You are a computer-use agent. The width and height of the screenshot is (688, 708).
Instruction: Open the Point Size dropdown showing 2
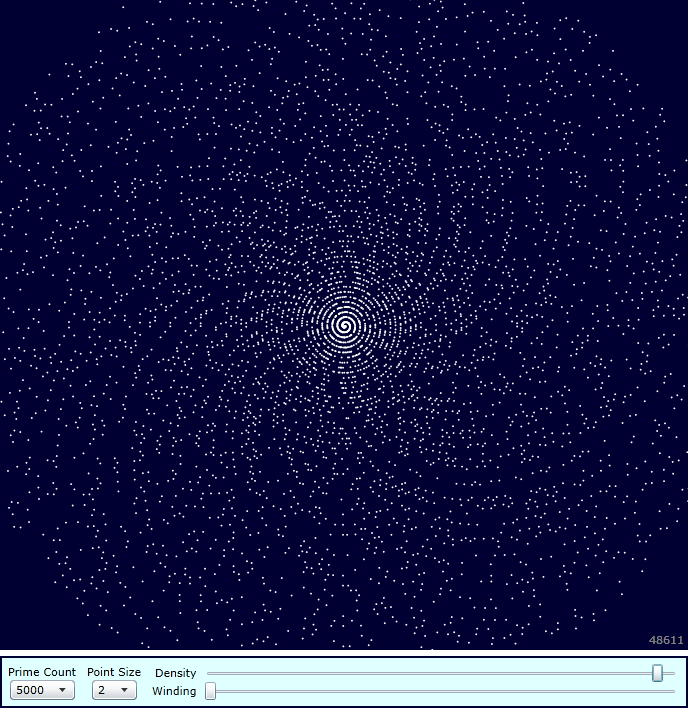[x=114, y=690]
